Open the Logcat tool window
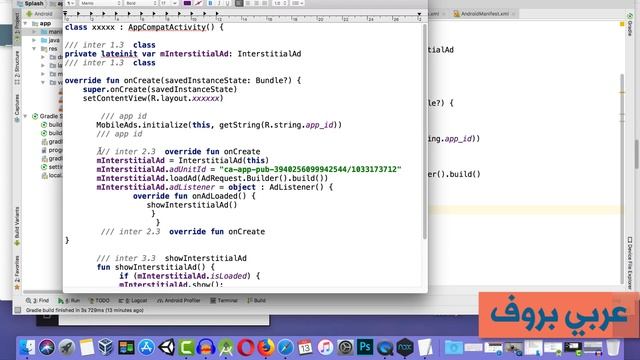Viewport: 640px width, 360px height. [133, 300]
